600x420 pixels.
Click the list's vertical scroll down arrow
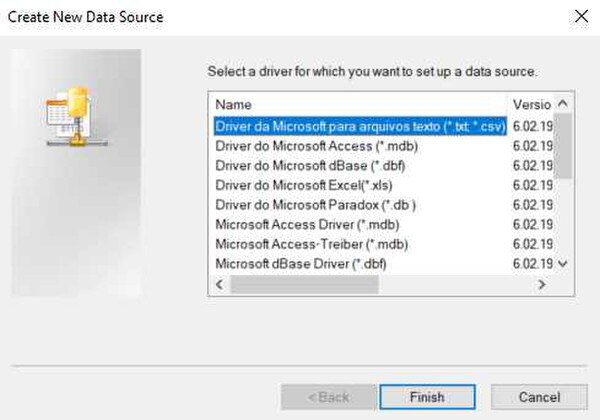coord(562,264)
